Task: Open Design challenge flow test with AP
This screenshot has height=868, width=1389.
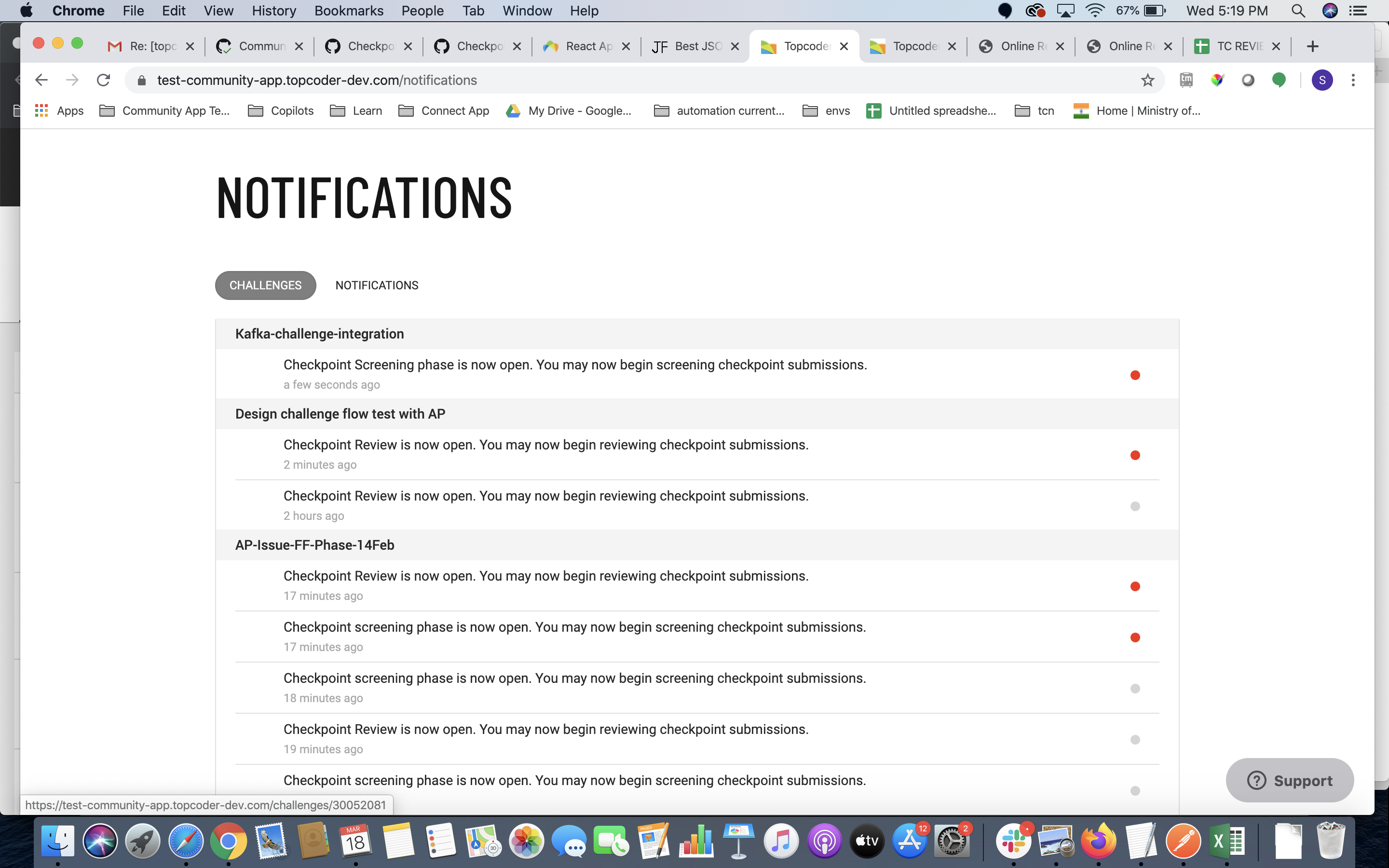Action: pos(340,414)
